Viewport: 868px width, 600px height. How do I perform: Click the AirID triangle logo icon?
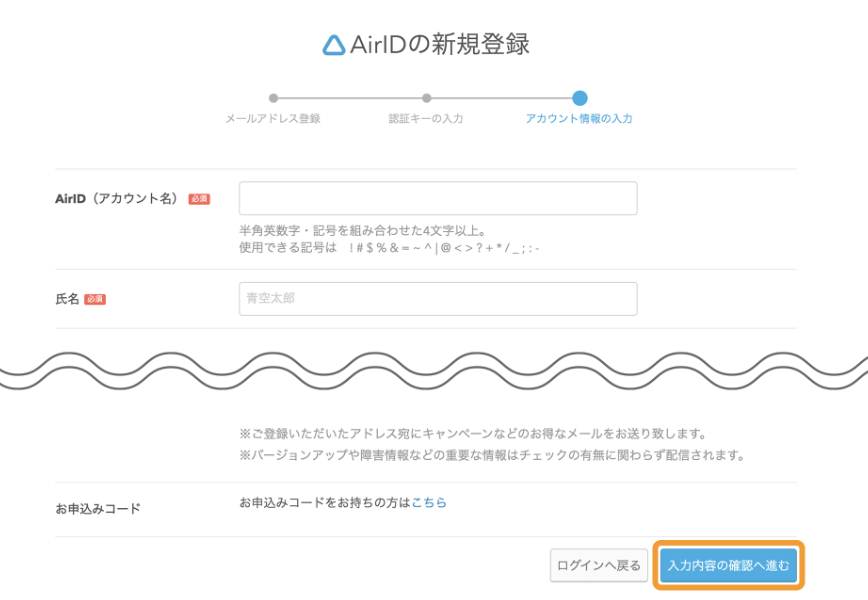pos(334,45)
